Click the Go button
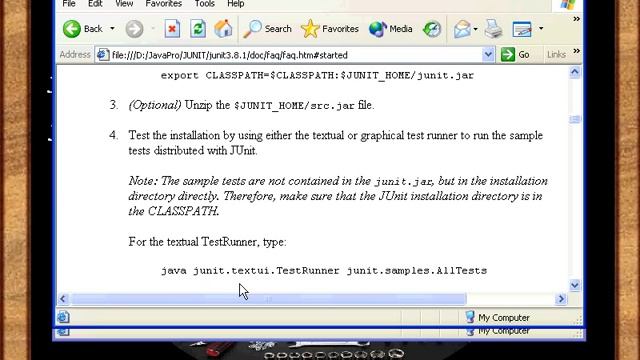Image resolution: width=640 pixels, height=360 pixels. click(x=515, y=55)
